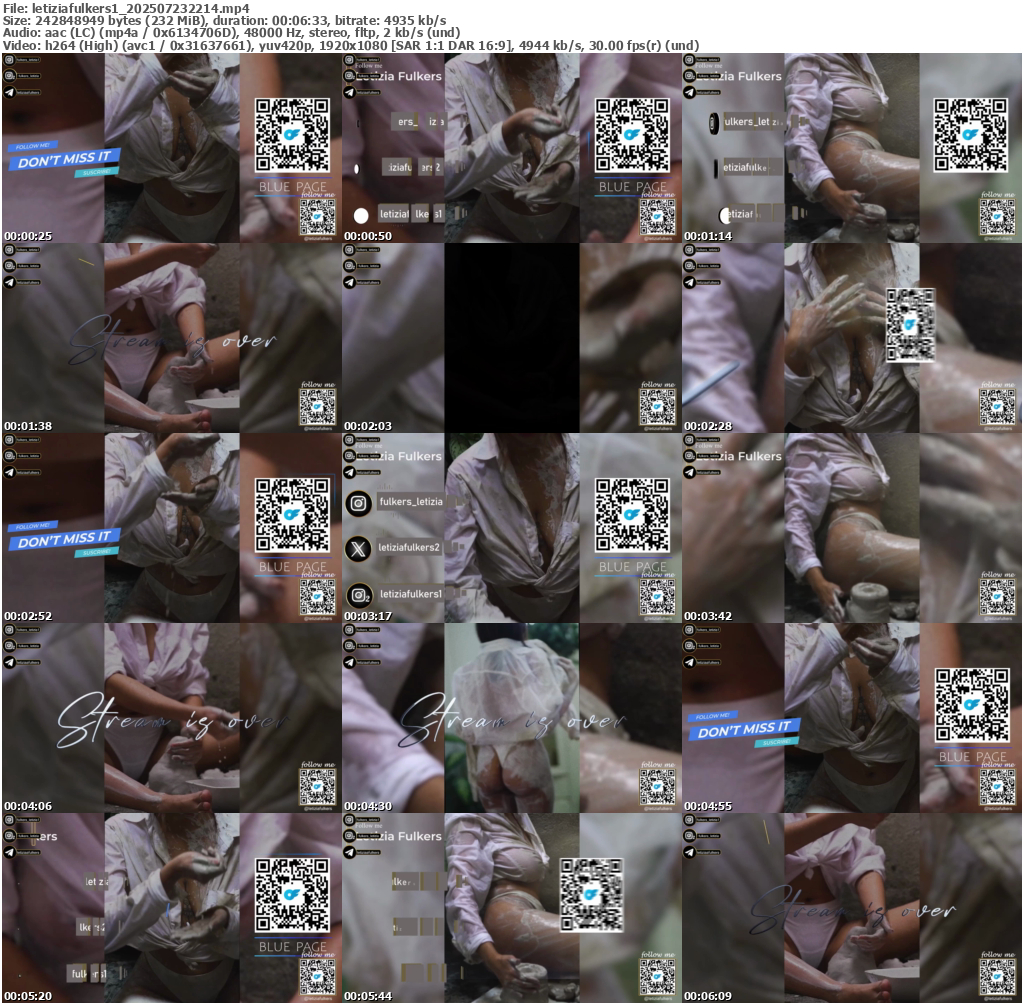Open the thumbnail at 00:05:44

coord(512,908)
